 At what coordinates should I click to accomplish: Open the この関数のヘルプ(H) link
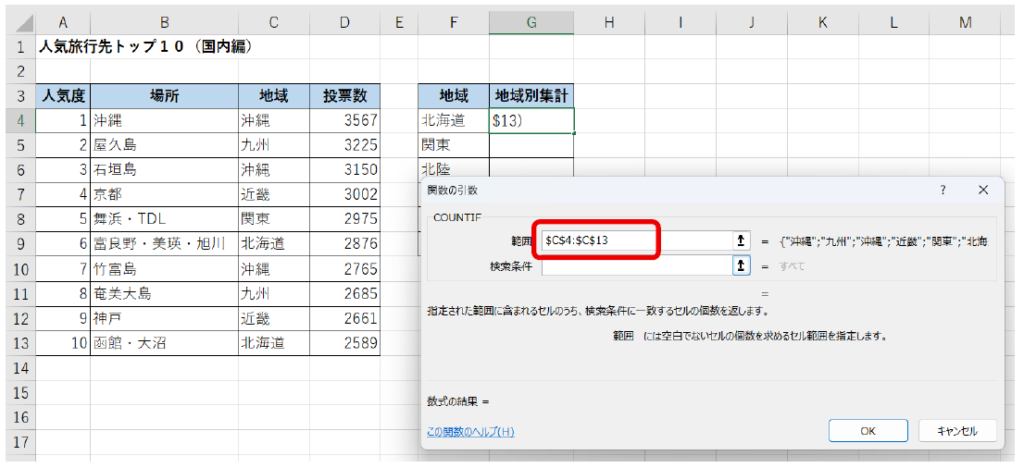point(470,431)
